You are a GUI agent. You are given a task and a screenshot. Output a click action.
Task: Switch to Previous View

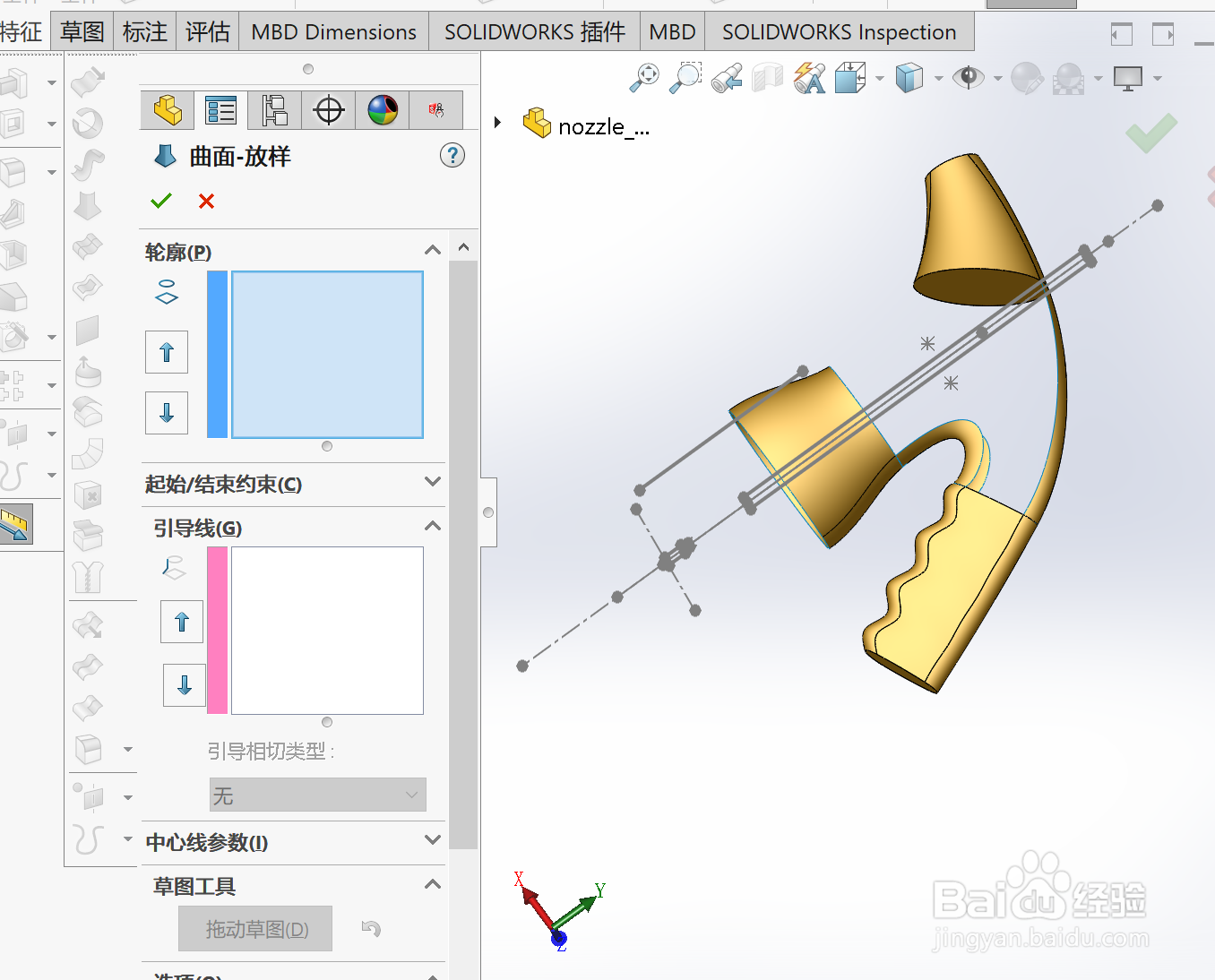727,78
